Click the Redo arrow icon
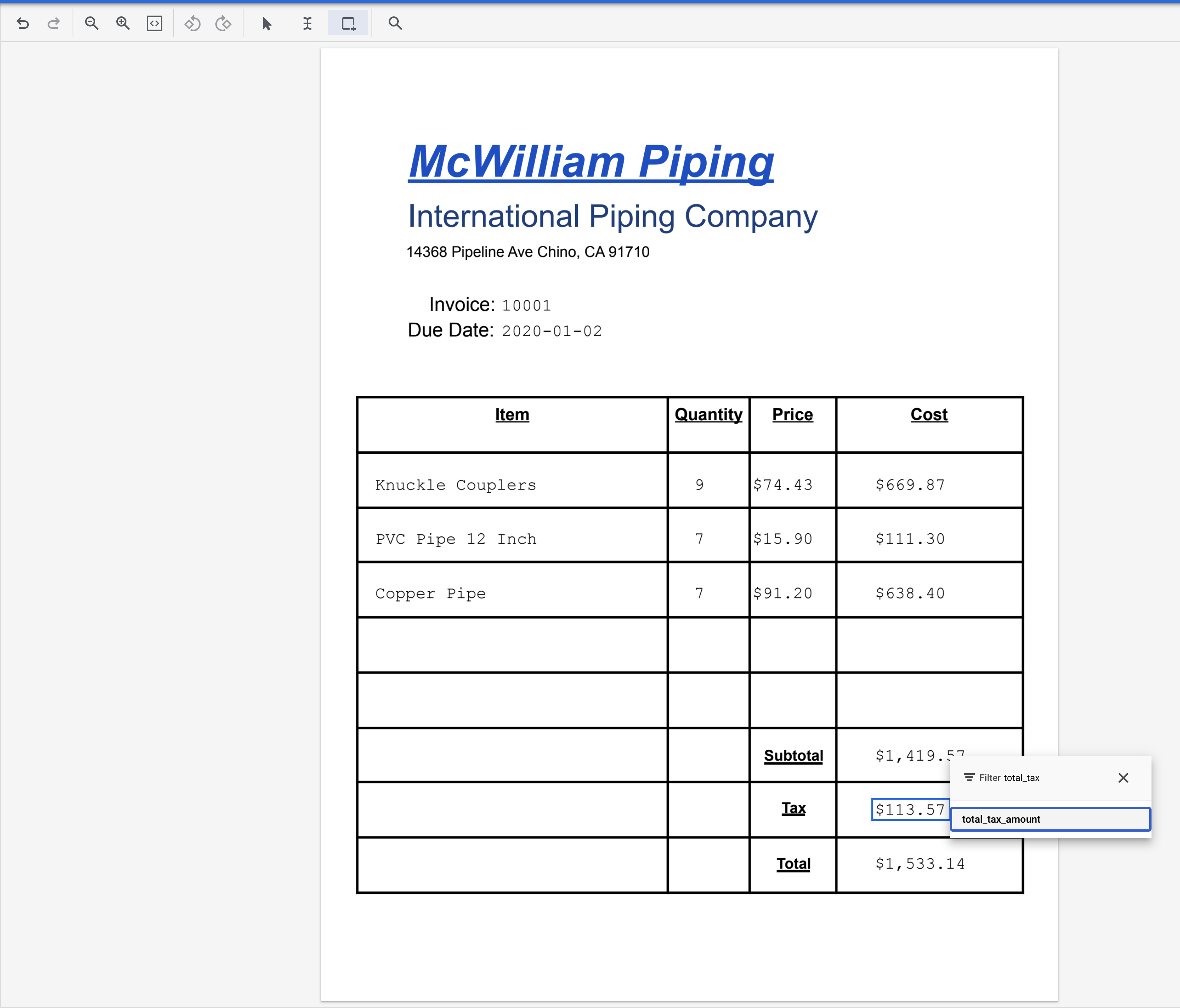Screen dimensions: 1180x1008 coord(53,23)
